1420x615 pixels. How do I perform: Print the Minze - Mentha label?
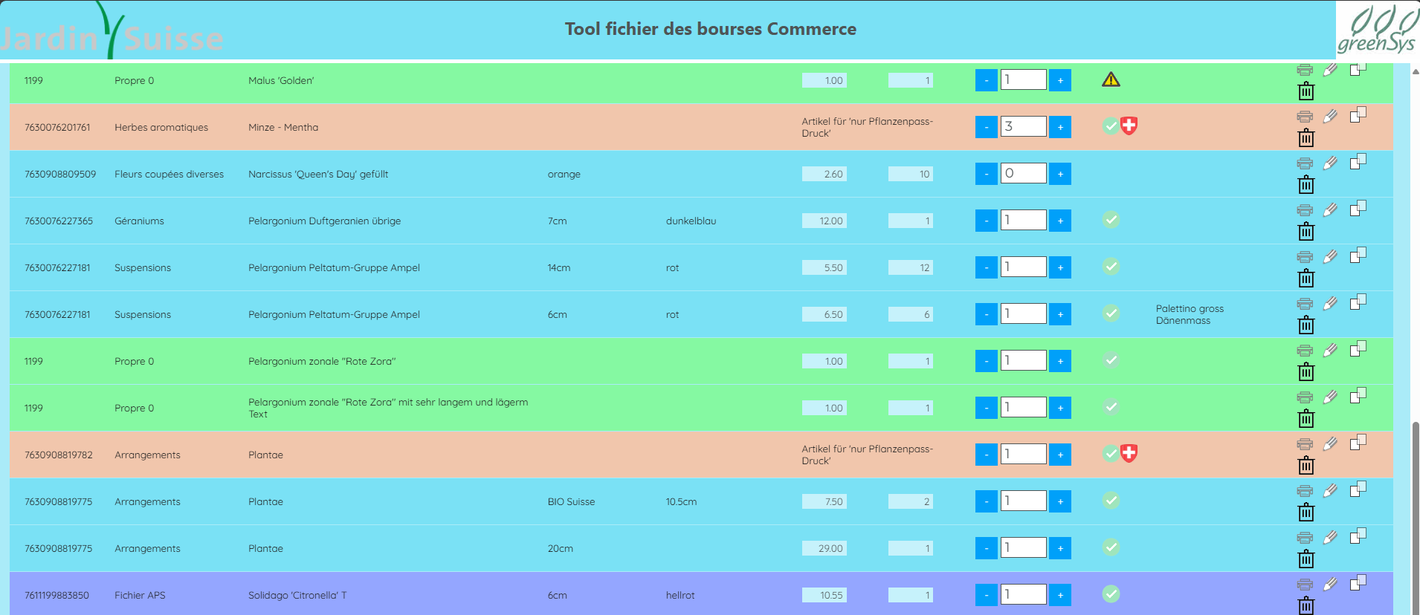point(1305,116)
